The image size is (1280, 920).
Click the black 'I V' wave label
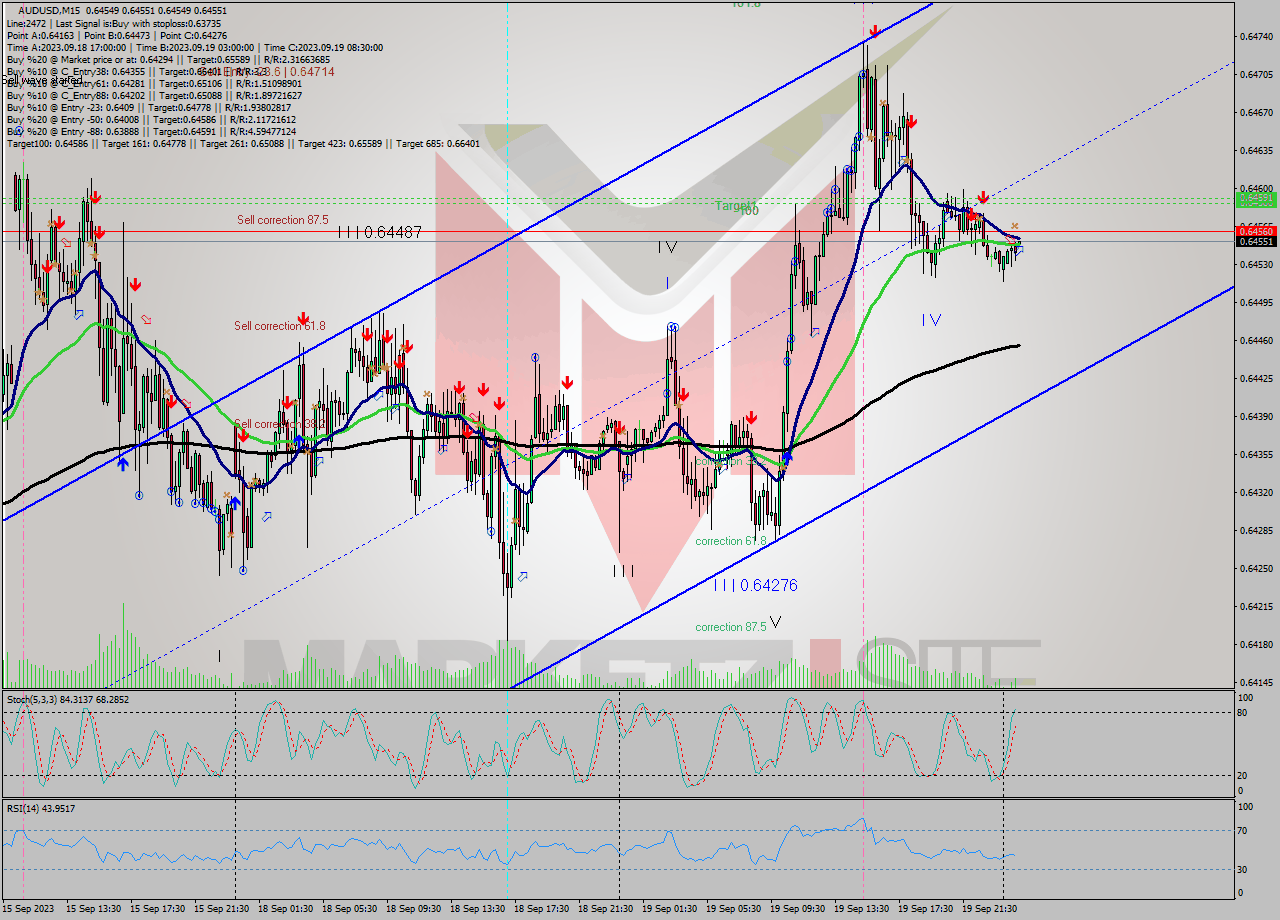pos(668,247)
